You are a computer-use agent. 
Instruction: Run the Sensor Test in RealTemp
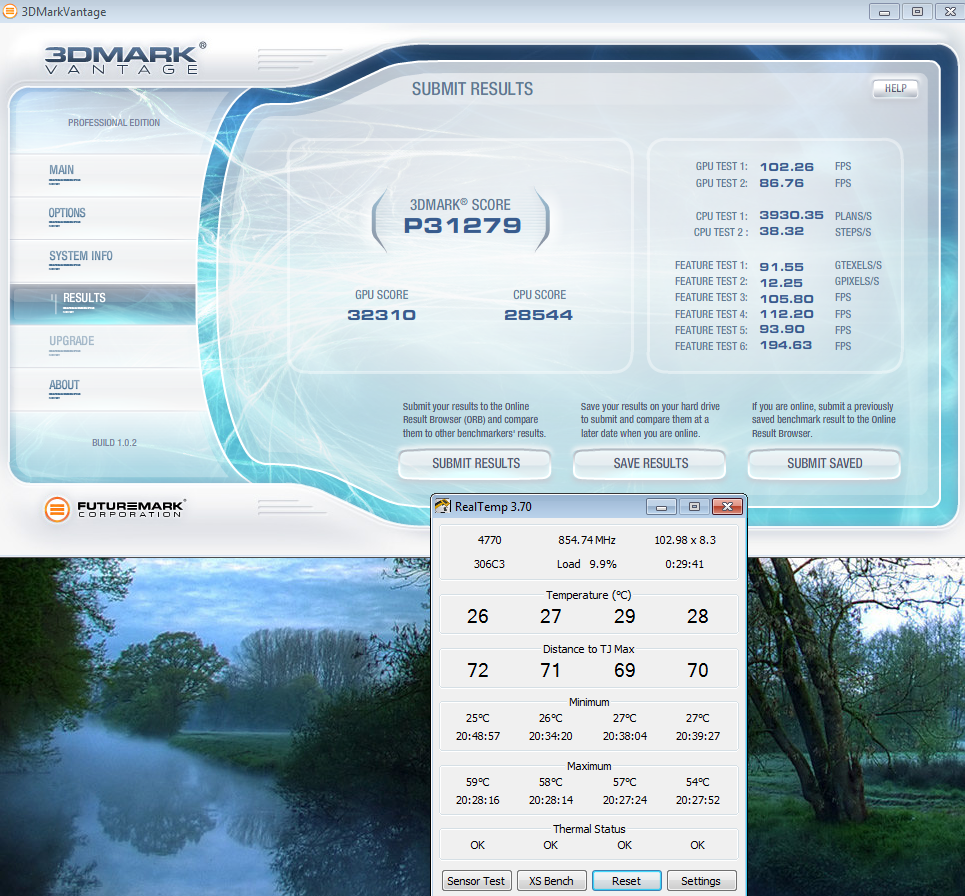[476, 881]
